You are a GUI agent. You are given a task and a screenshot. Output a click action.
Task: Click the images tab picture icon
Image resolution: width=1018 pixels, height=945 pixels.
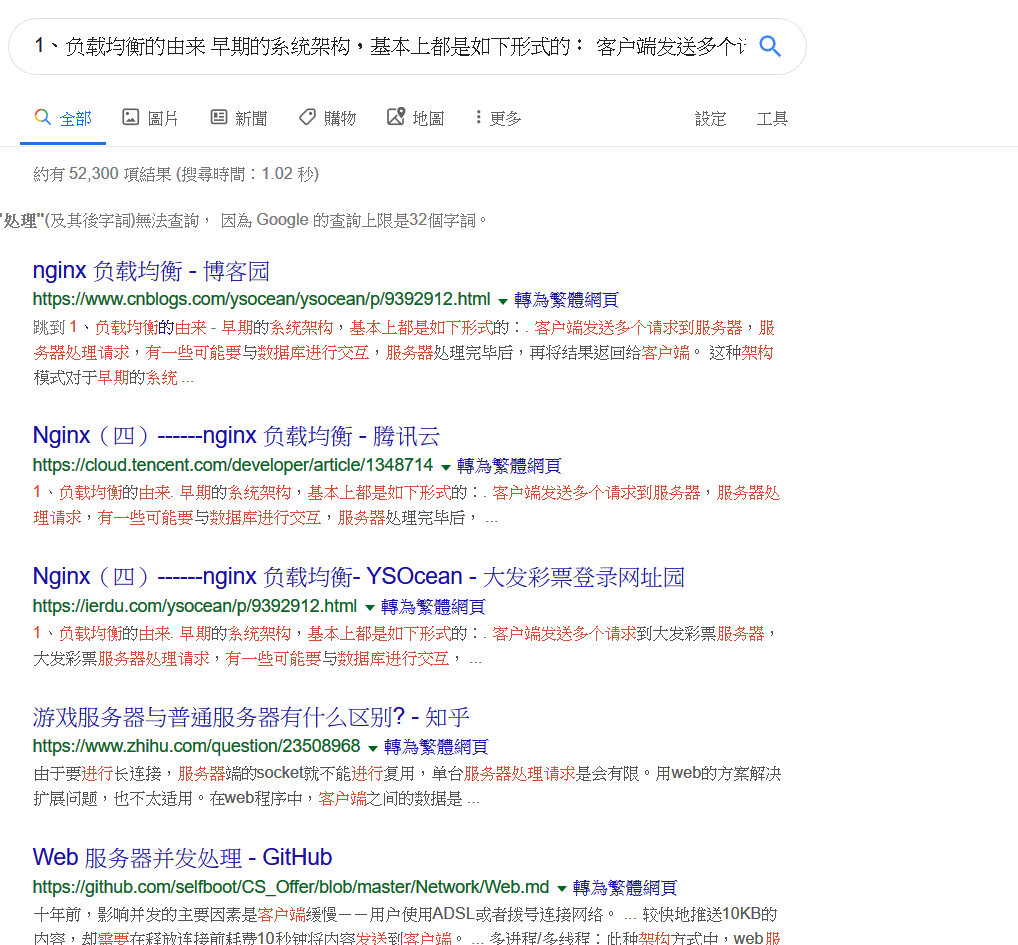[x=130, y=117]
